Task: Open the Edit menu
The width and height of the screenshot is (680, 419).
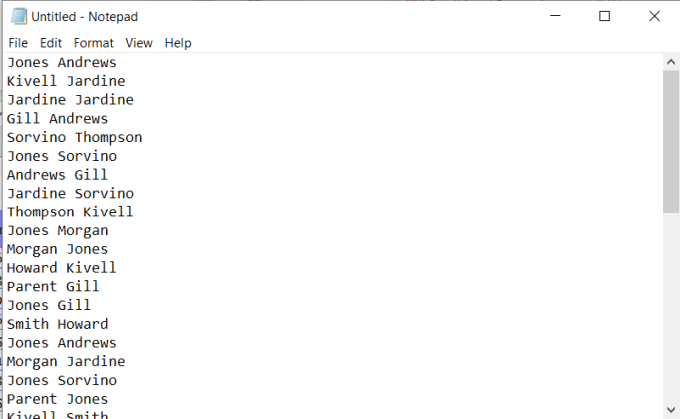Action: click(51, 43)
